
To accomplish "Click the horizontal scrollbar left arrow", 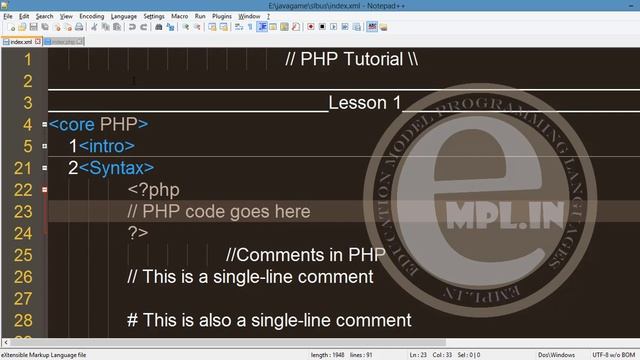I will 6,342.
